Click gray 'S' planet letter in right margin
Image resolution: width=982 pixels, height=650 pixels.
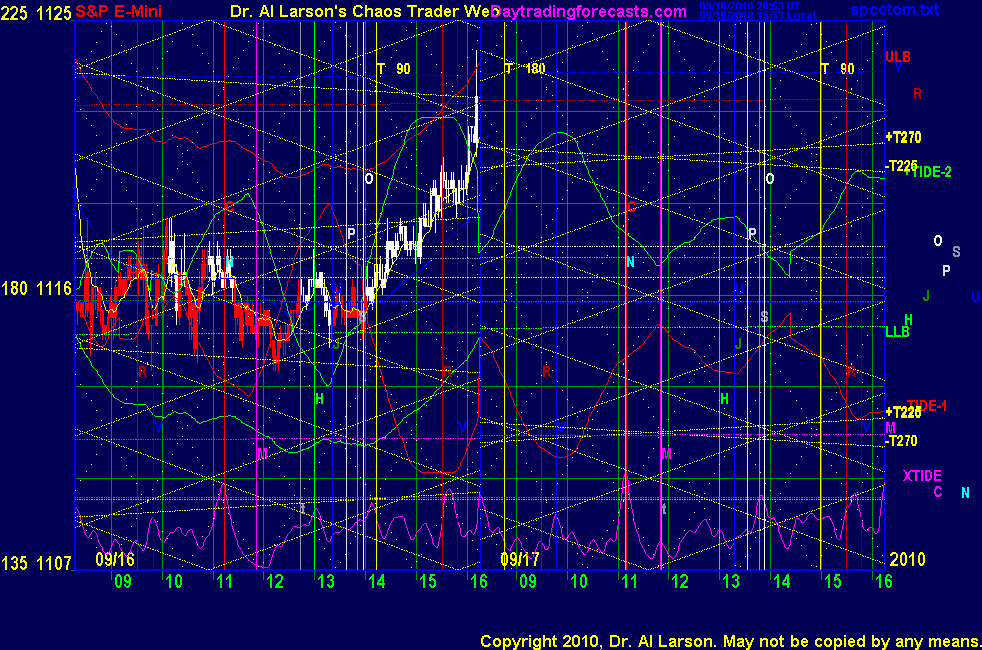956,252
